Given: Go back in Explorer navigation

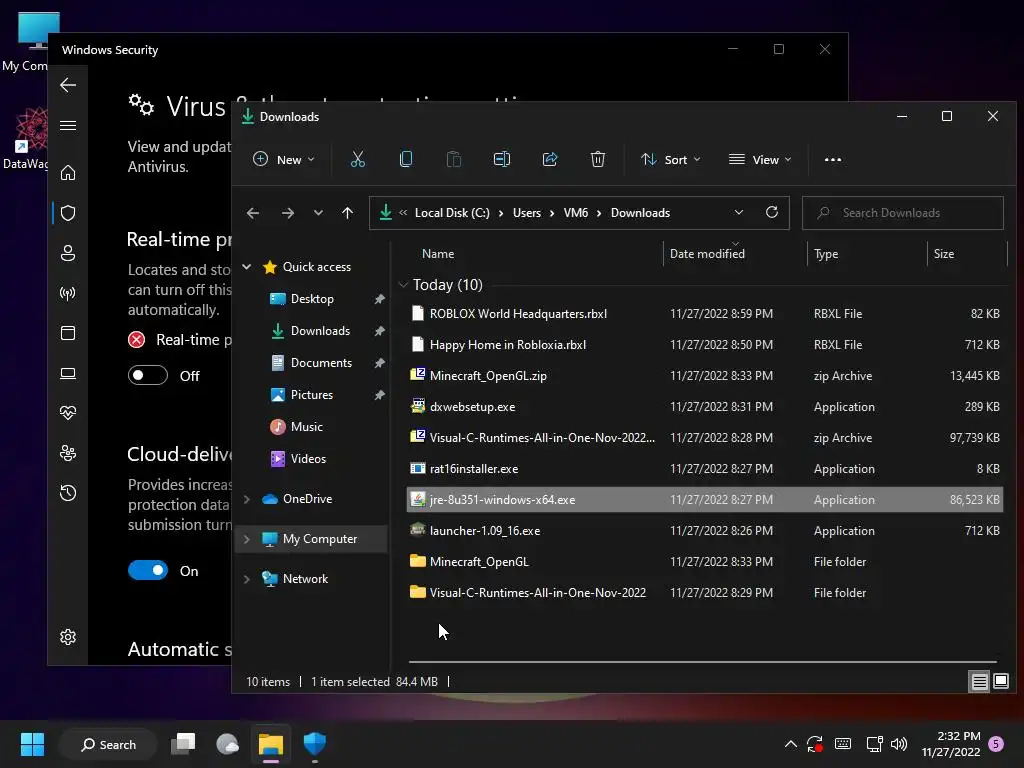Looking at the screenshot, I should (253, 213).
